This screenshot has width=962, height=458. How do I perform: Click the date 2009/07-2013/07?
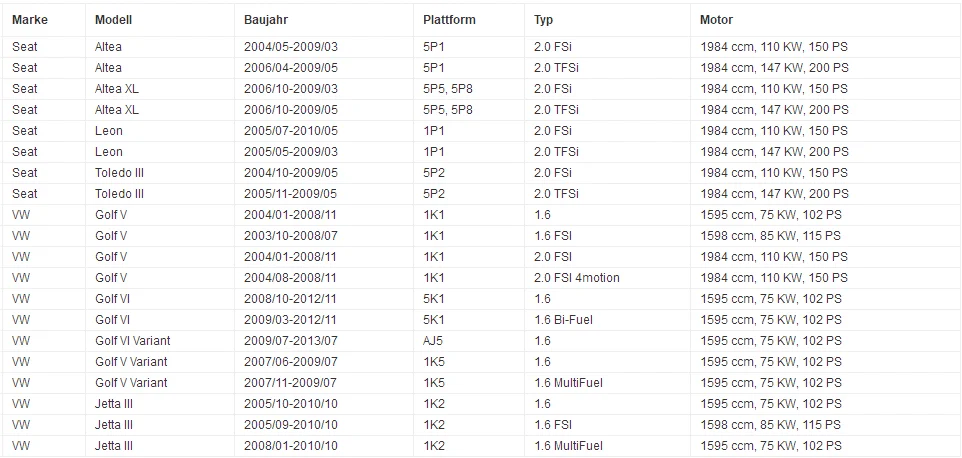[x=291, y=340]
